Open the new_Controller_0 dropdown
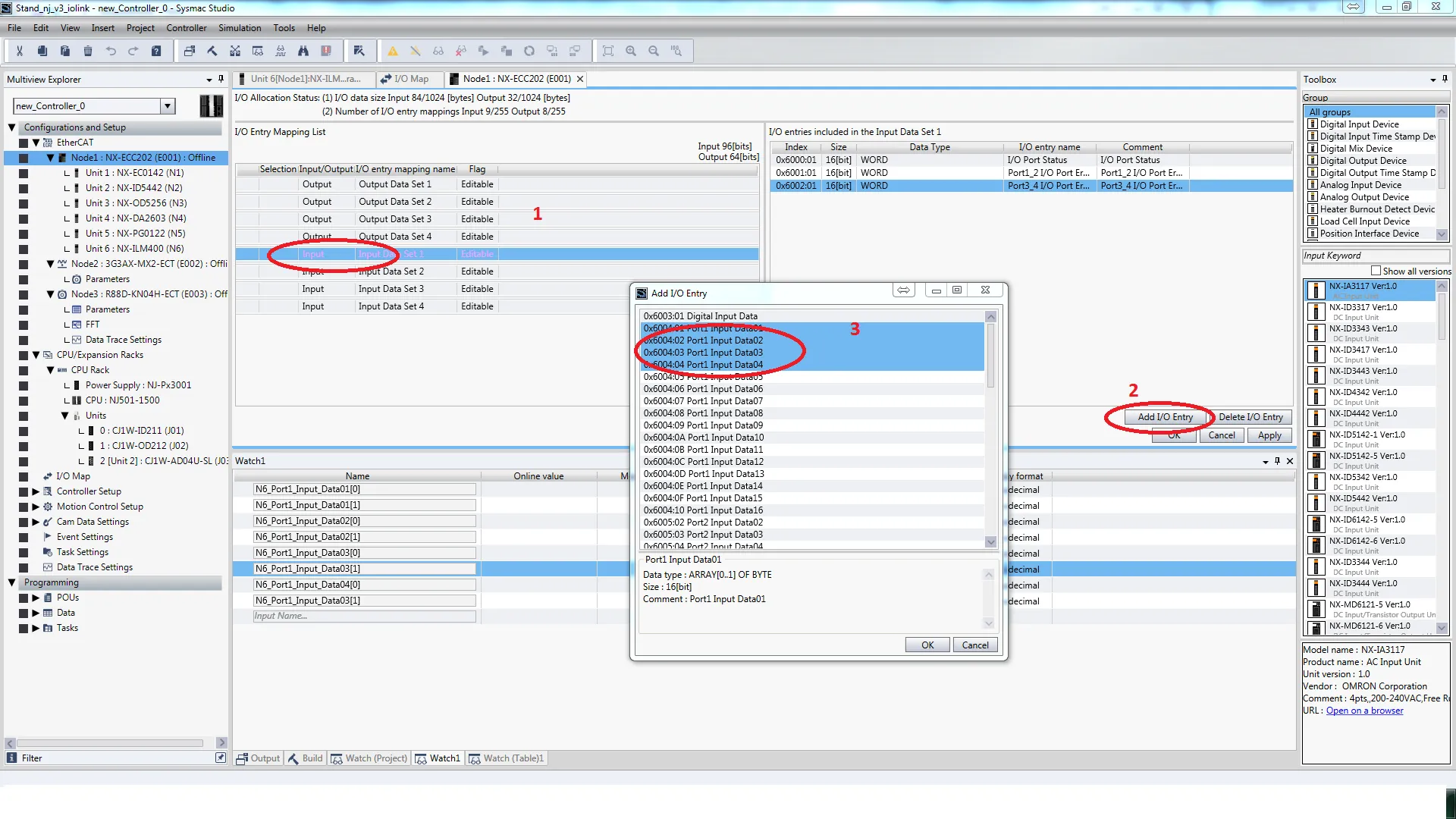 (168, 106)
